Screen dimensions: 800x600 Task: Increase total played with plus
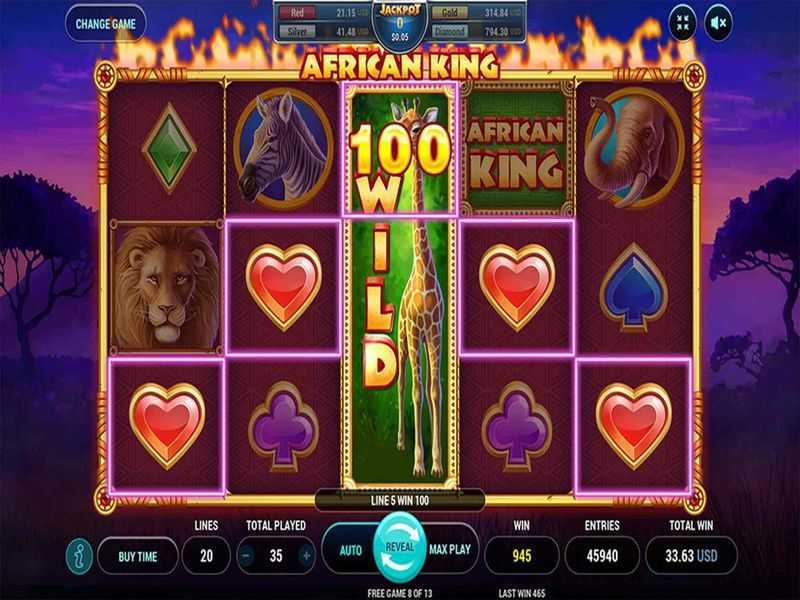(x=306, y=556)
